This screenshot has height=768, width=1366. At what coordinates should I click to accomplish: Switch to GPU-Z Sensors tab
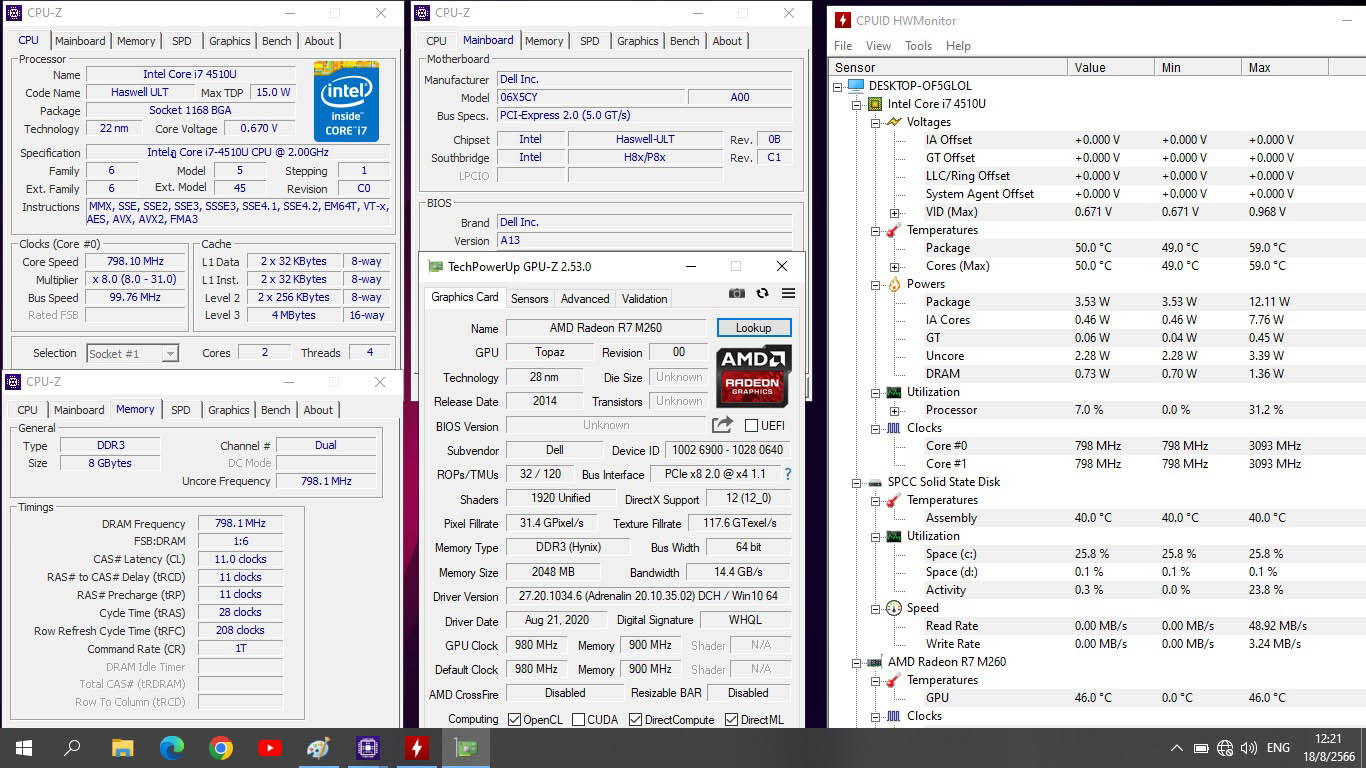(x=529, y=298)
